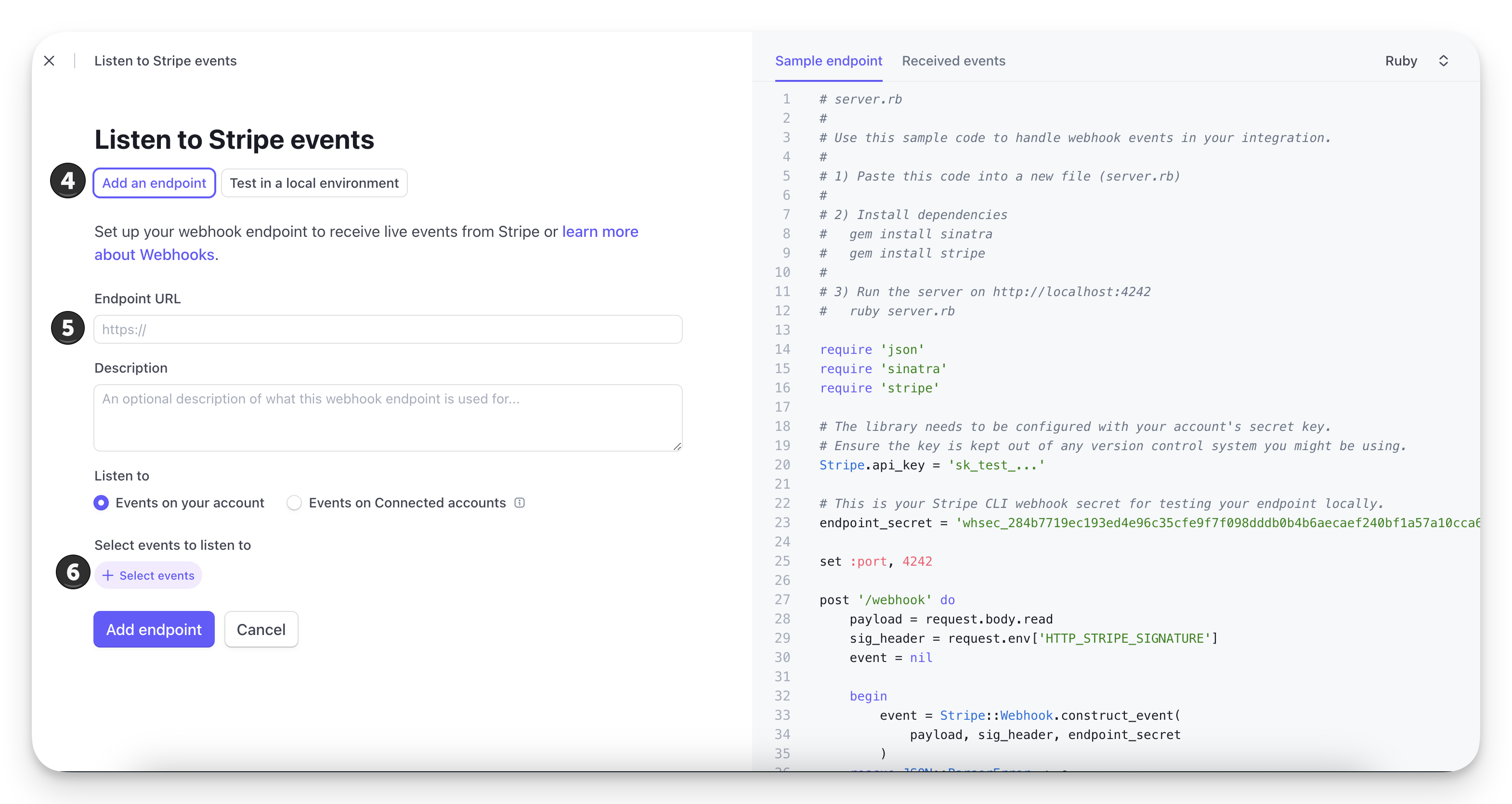Screen dimensions: 1512x804
Task: Grab the Description textarea resize handle
Action: coord(677,446)
